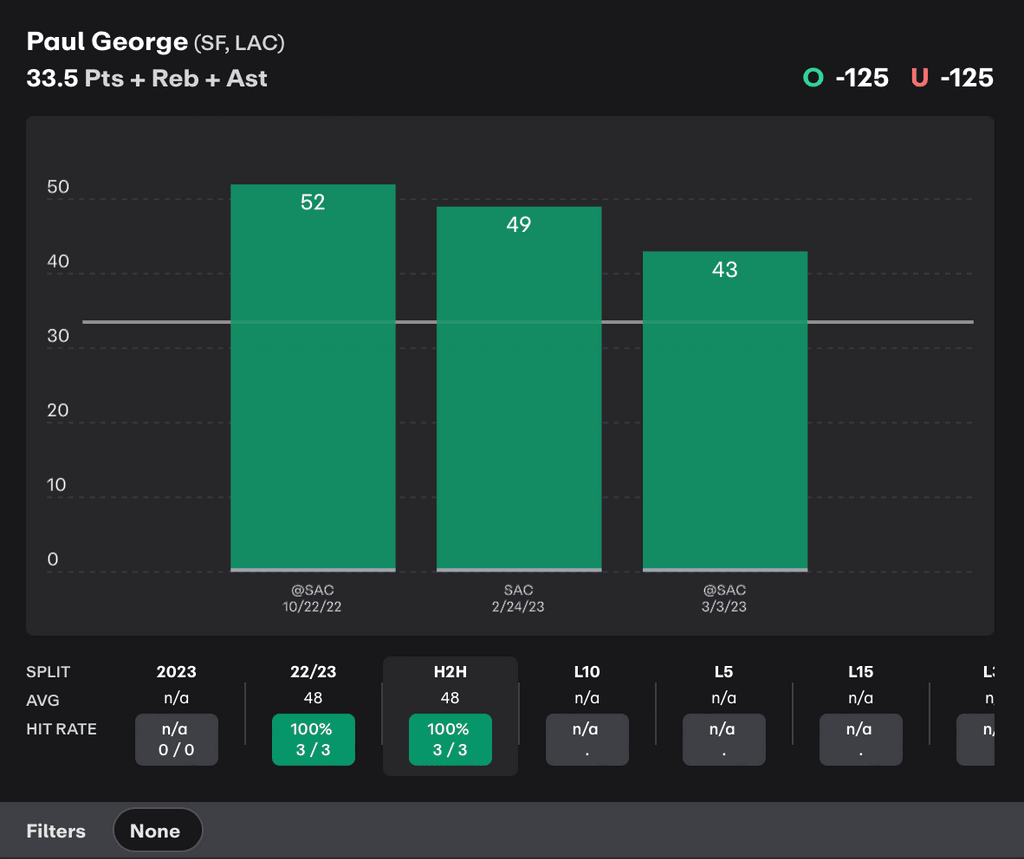Image resolution: width=1024 pixels, height=859 pixels.
Task: Click the 22/23 hit rate 100% box
Action: point(313,739)
